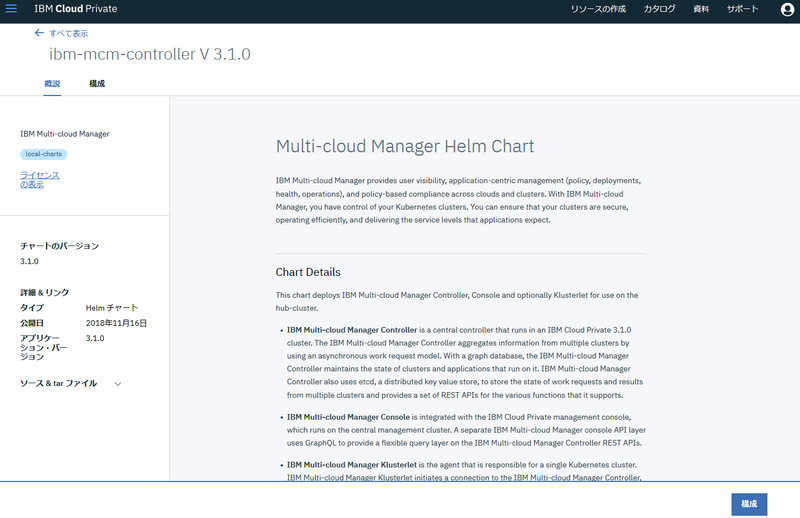Click the blue 構成 button
The image size is (800, 518).
(749, 504)
